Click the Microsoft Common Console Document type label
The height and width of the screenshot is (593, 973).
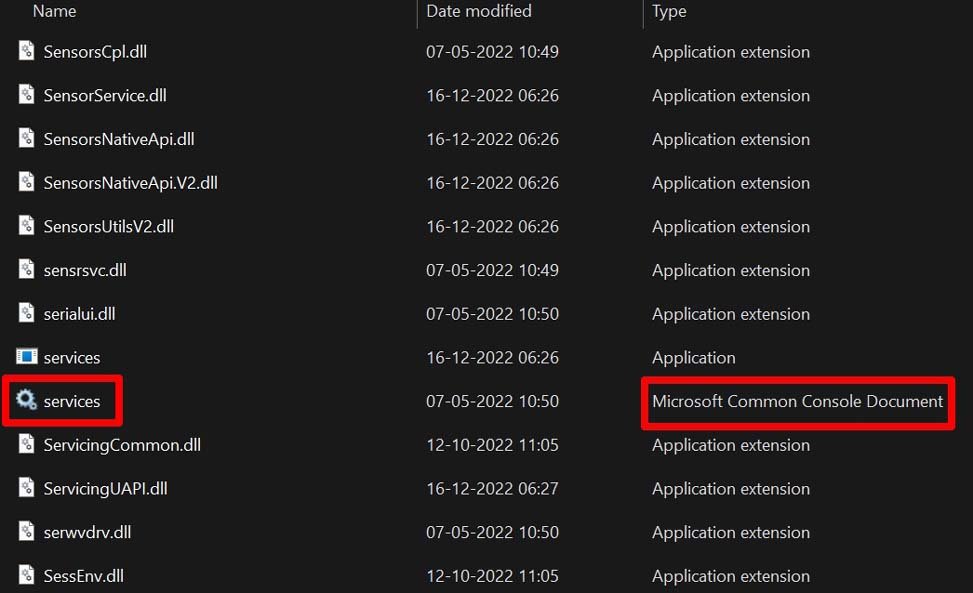tap(797, 402)
